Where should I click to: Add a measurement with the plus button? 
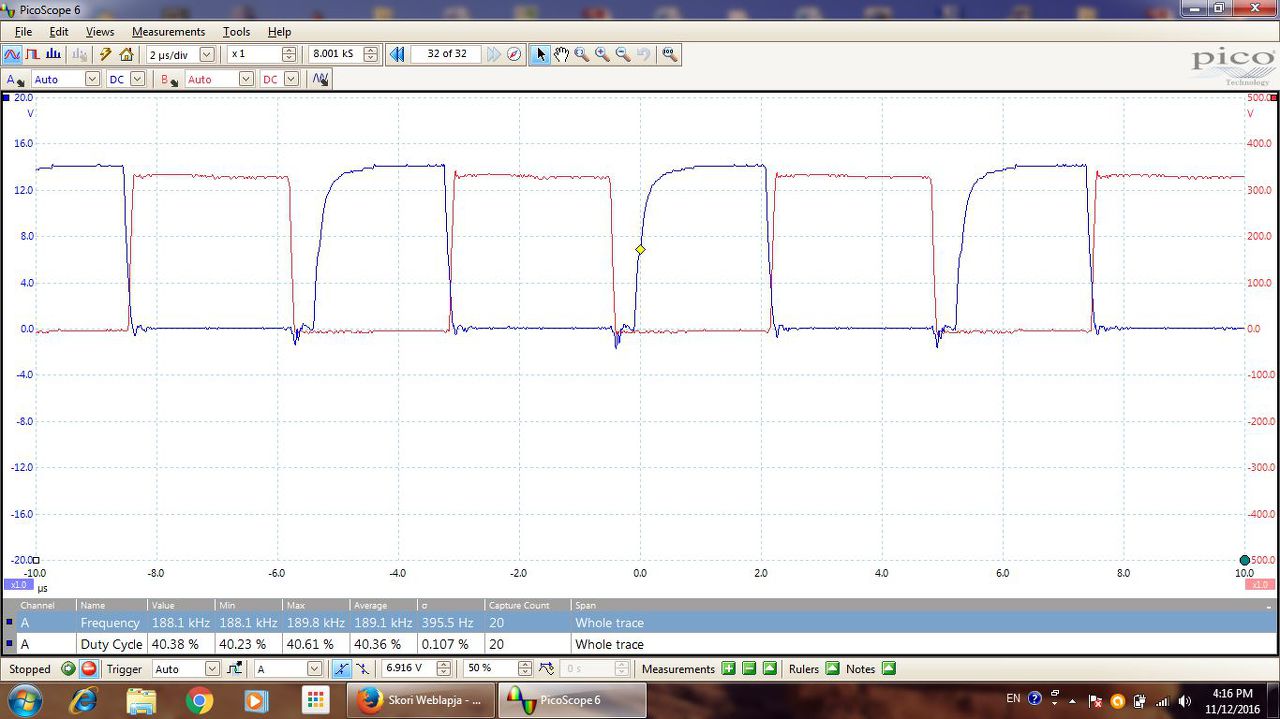click(728, 669)
